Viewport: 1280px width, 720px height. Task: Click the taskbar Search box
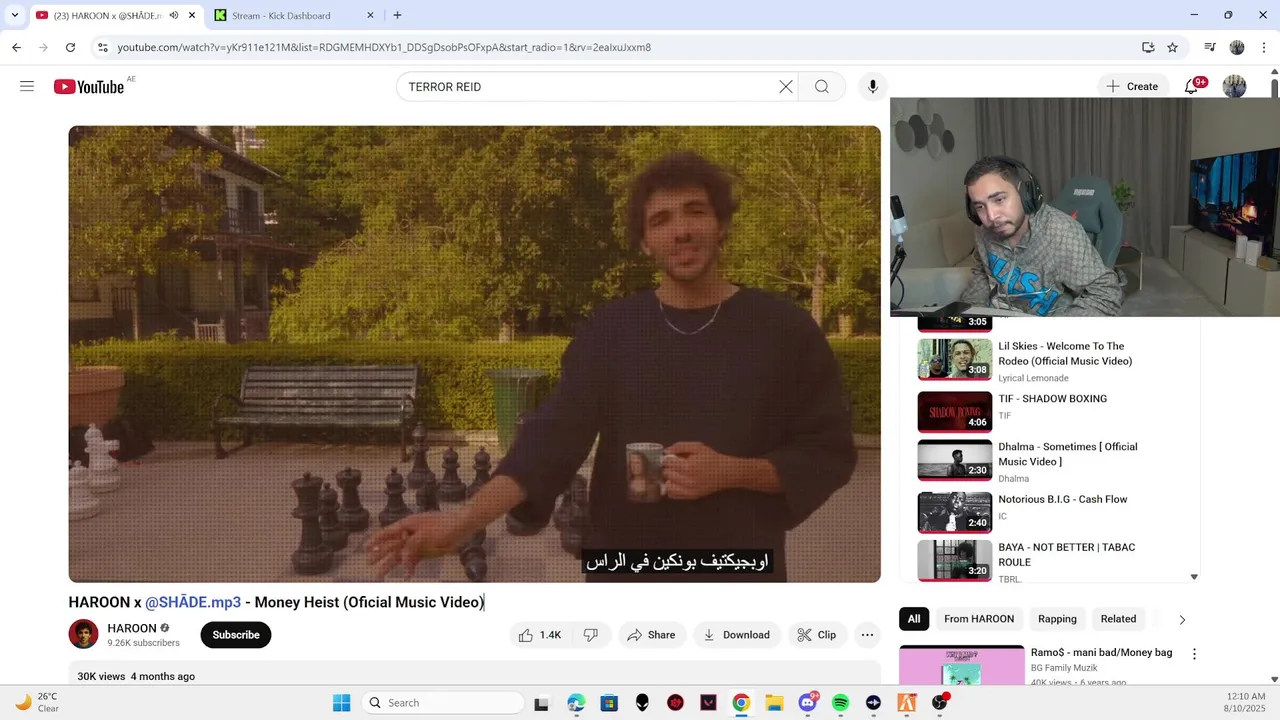click(441, 703)
